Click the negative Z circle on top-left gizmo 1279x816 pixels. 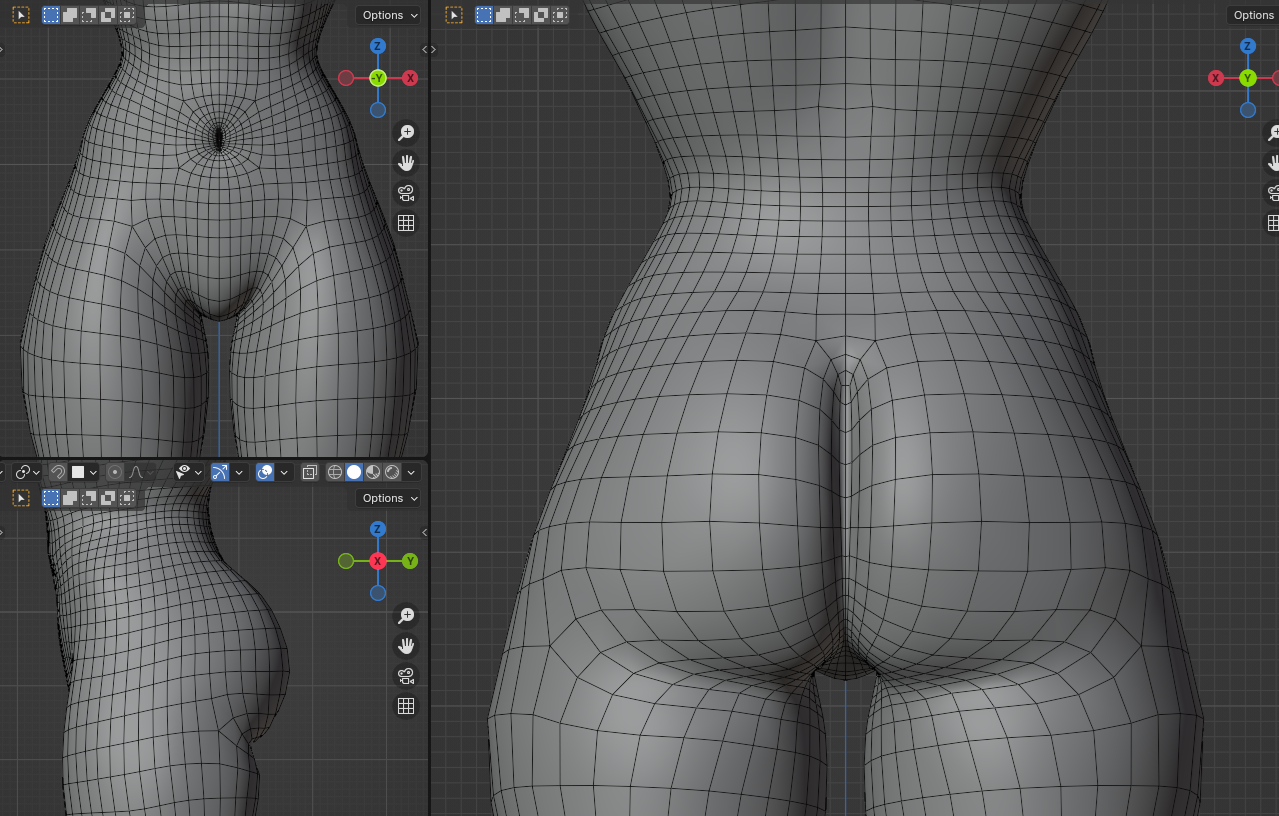point(378,110)
